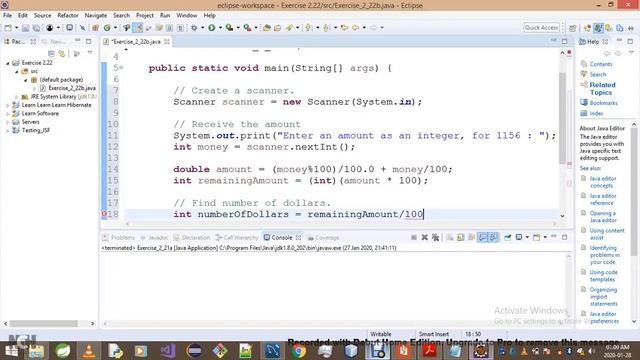Click the Open Perspective icon
The width and height of the screenshot is (640, 360).
(573, 28)
